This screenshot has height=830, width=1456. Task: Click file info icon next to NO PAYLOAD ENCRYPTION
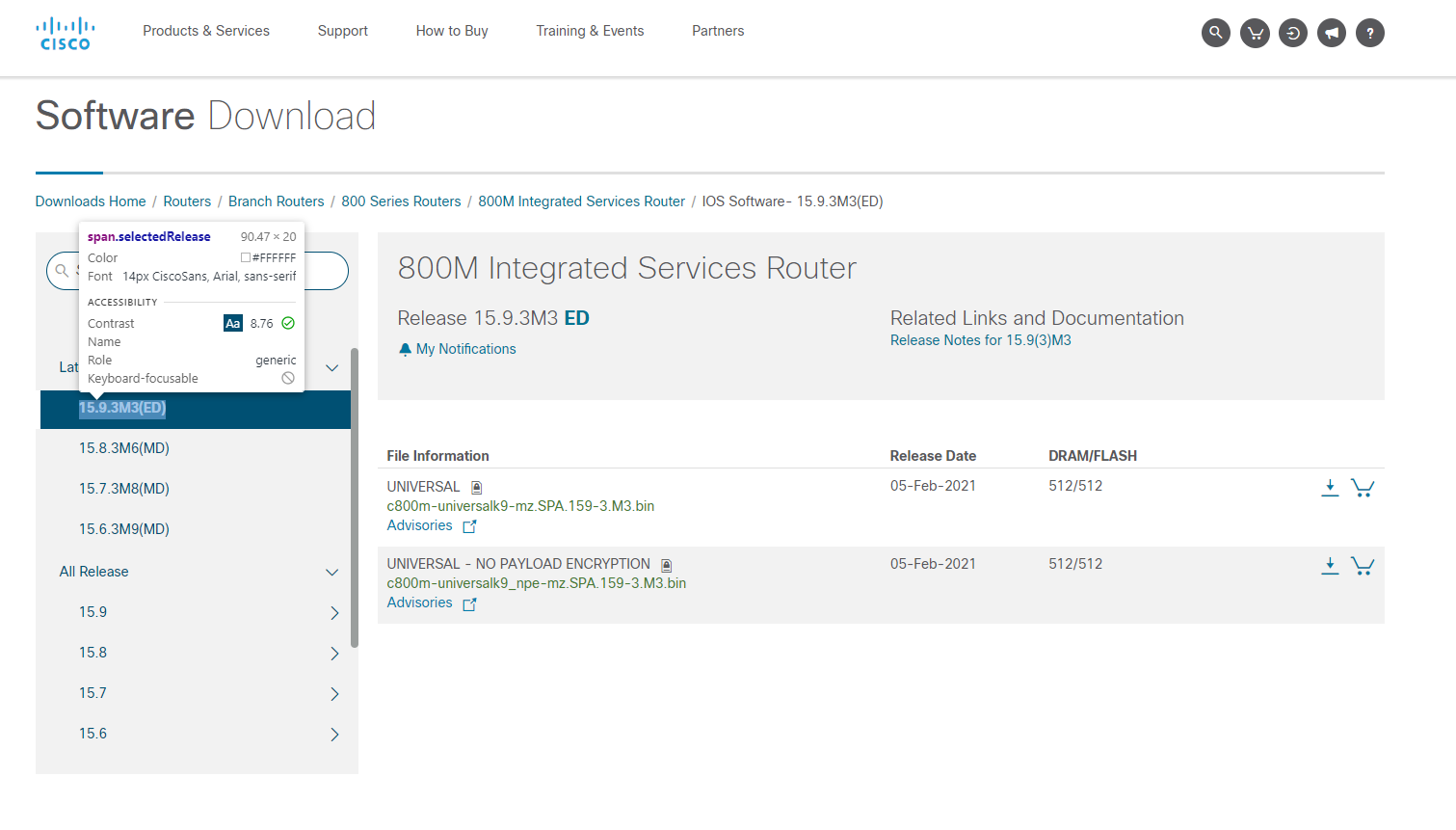666,565
